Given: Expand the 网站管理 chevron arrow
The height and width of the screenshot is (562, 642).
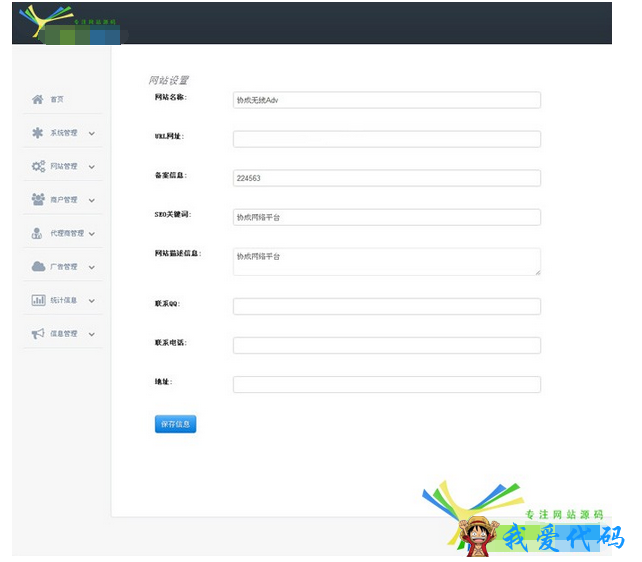Looking at the screenshot, I should tap(92, 167).
